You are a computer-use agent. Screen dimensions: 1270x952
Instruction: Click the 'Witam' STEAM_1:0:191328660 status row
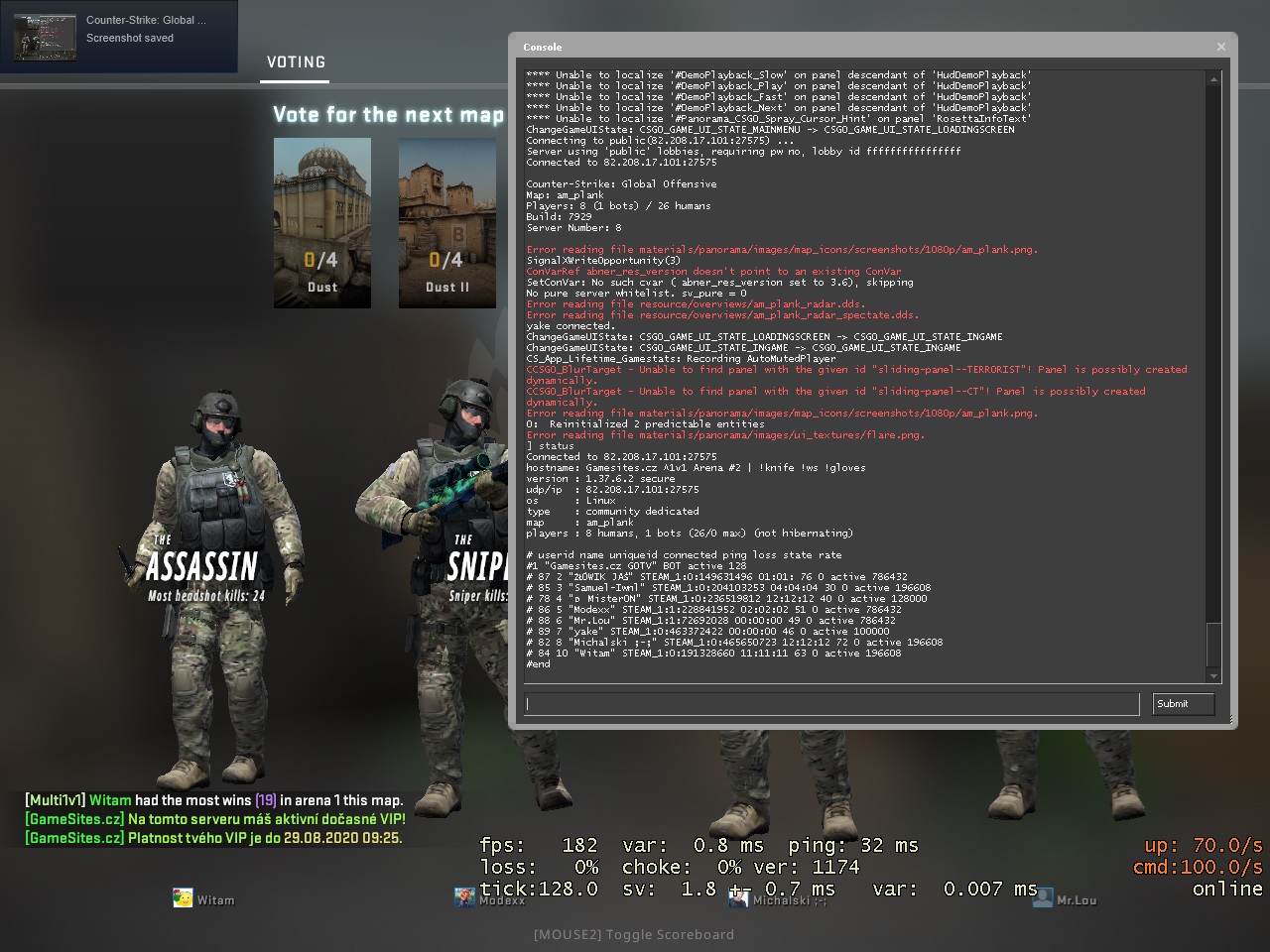(713, 654)
